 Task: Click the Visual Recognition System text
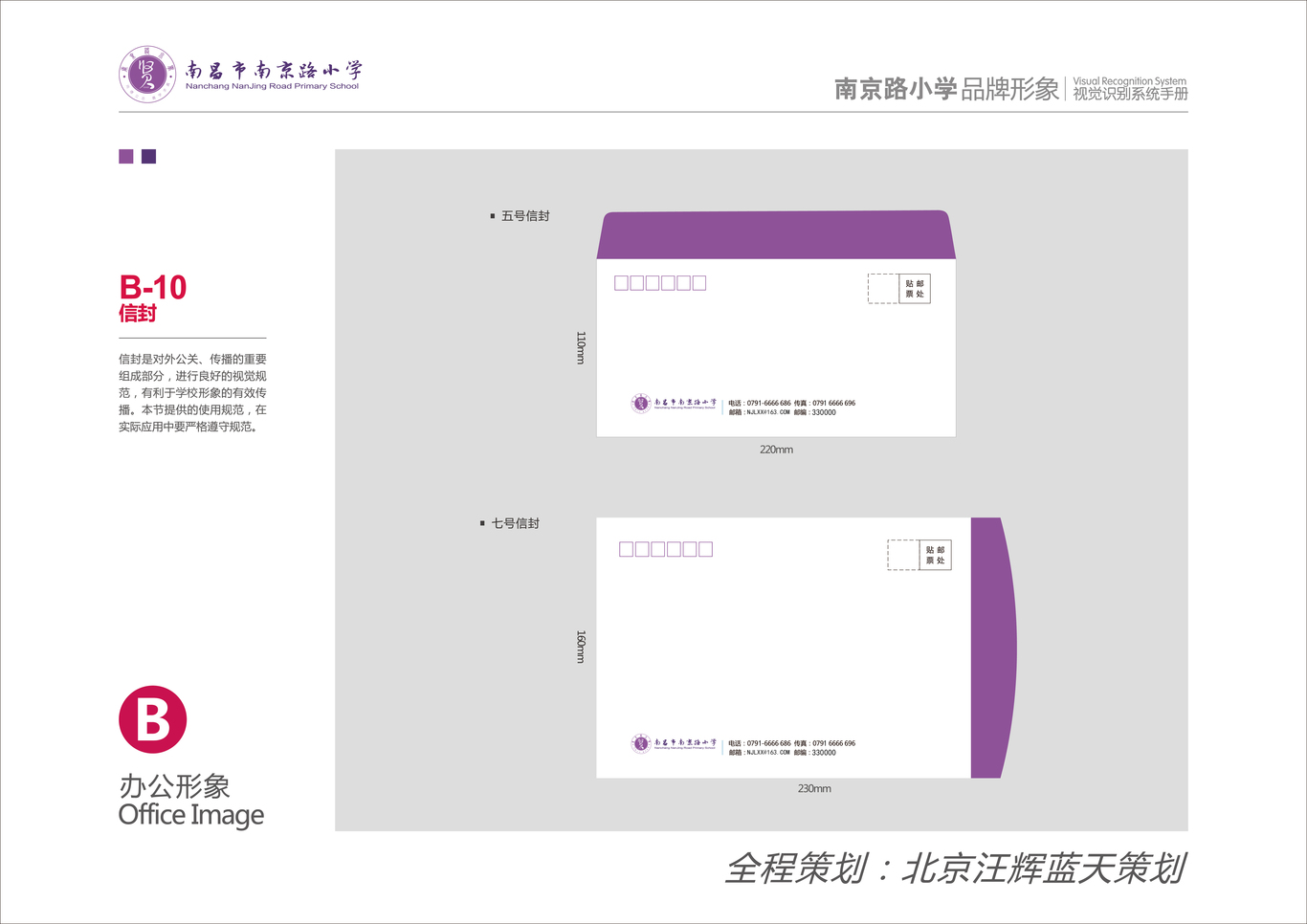pos(1129,81)
